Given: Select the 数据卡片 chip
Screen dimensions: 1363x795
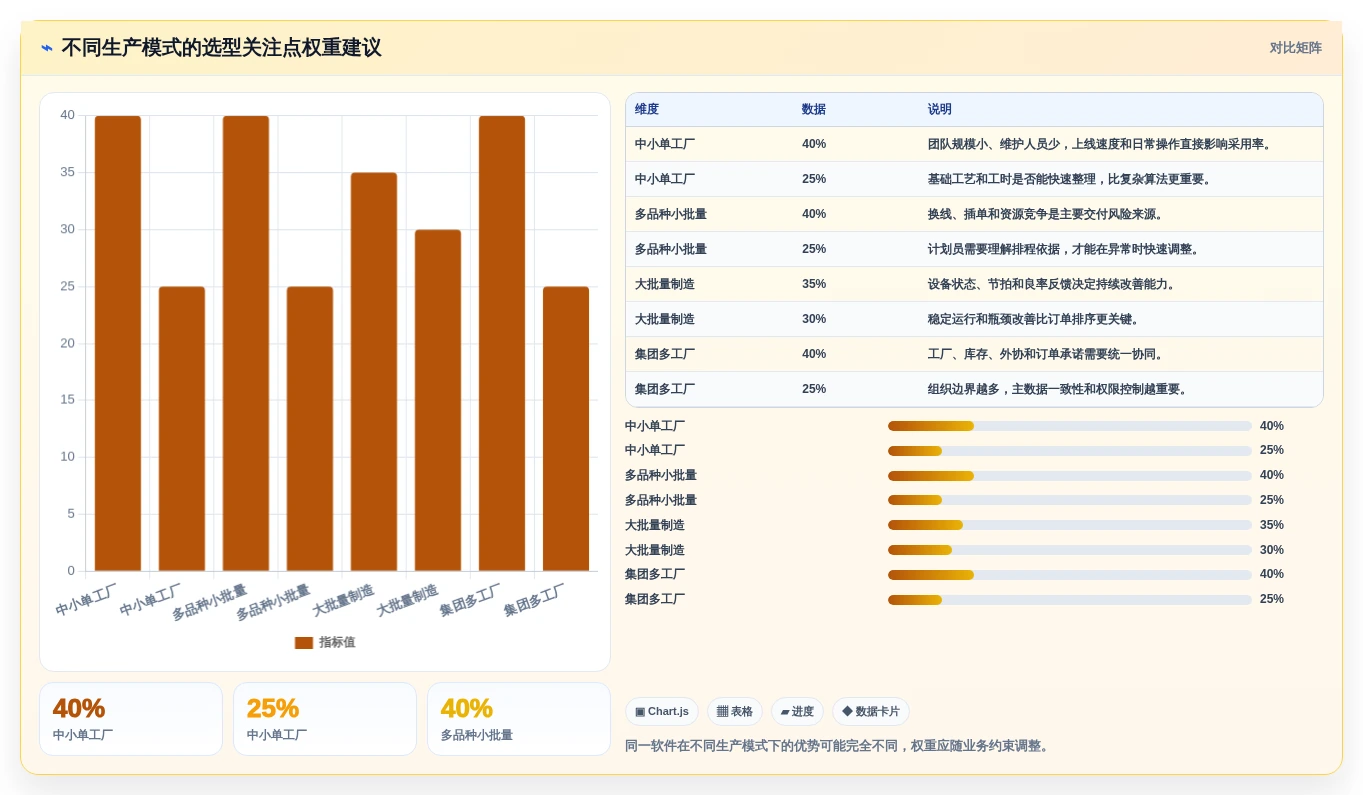Looking at the screenshot, I should (871, 712).
